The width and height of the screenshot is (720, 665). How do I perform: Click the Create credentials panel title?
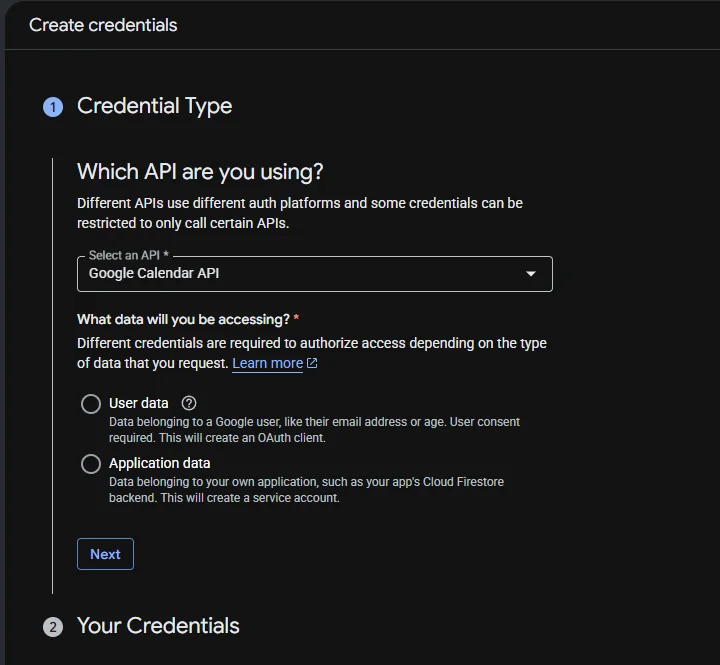tap(103, 25)
